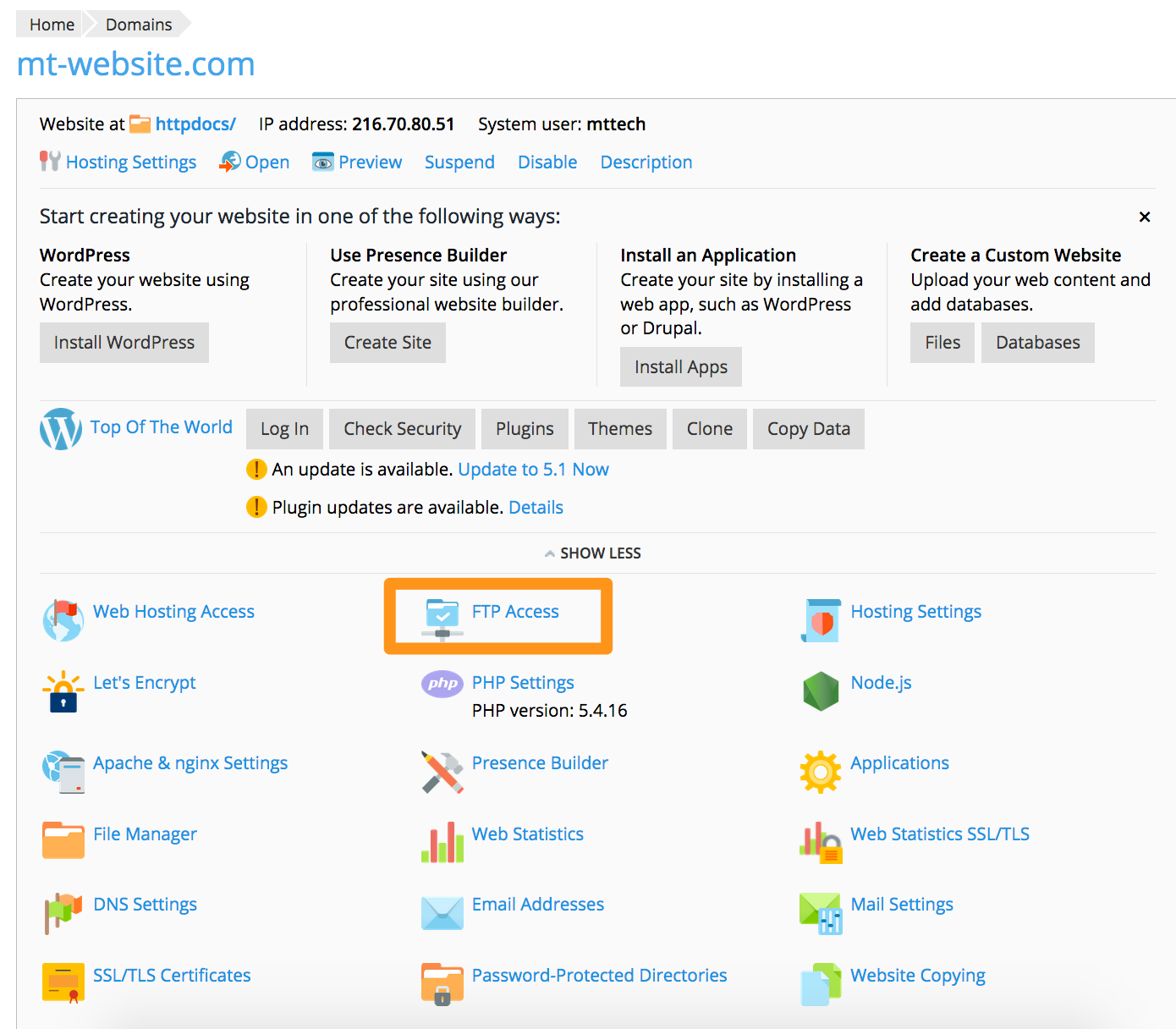Select Domains in the breadcrumb
Viewport: 1176px width, 1029px height.
[x=139, y=25]
